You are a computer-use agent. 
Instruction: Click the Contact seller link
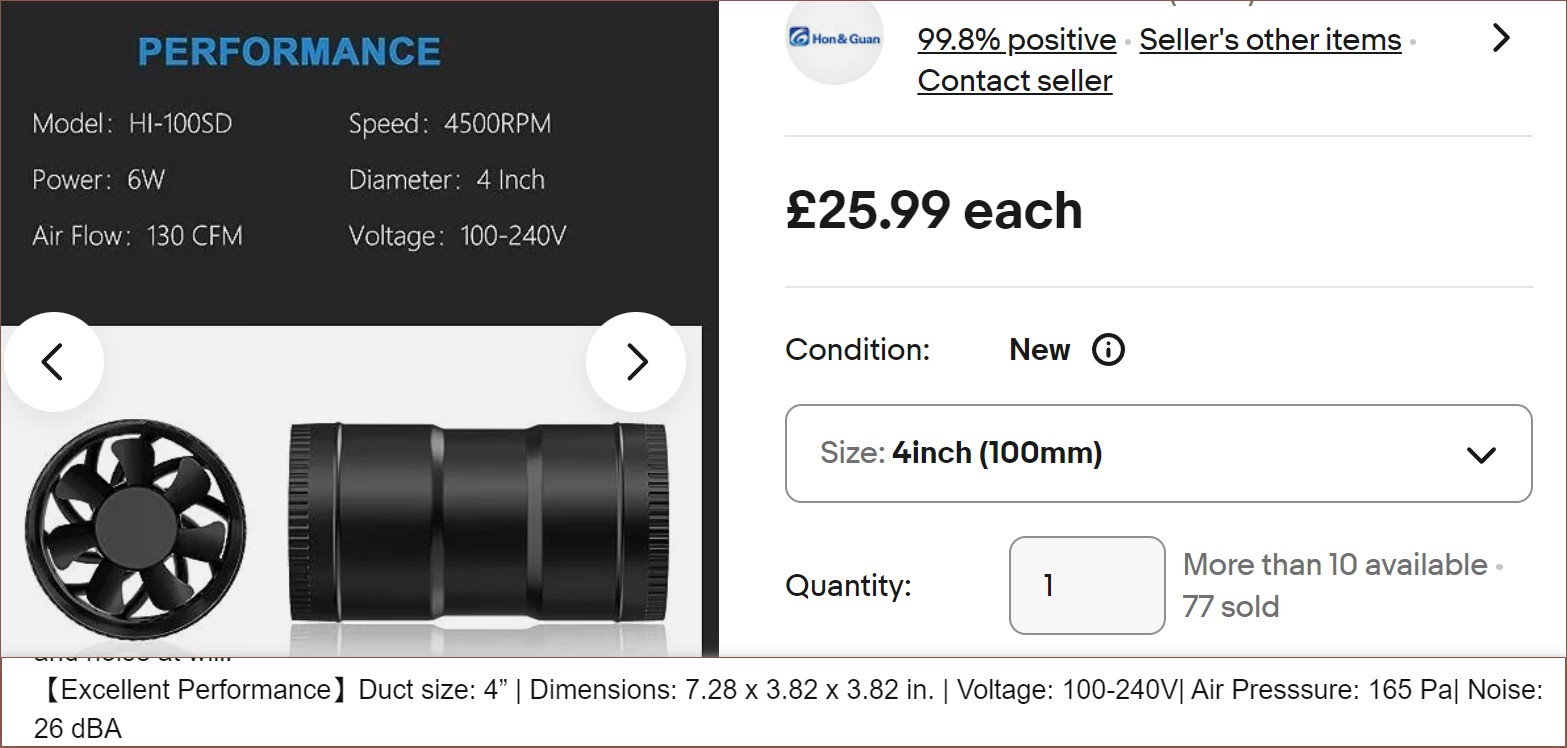[x=1014, y=81]
